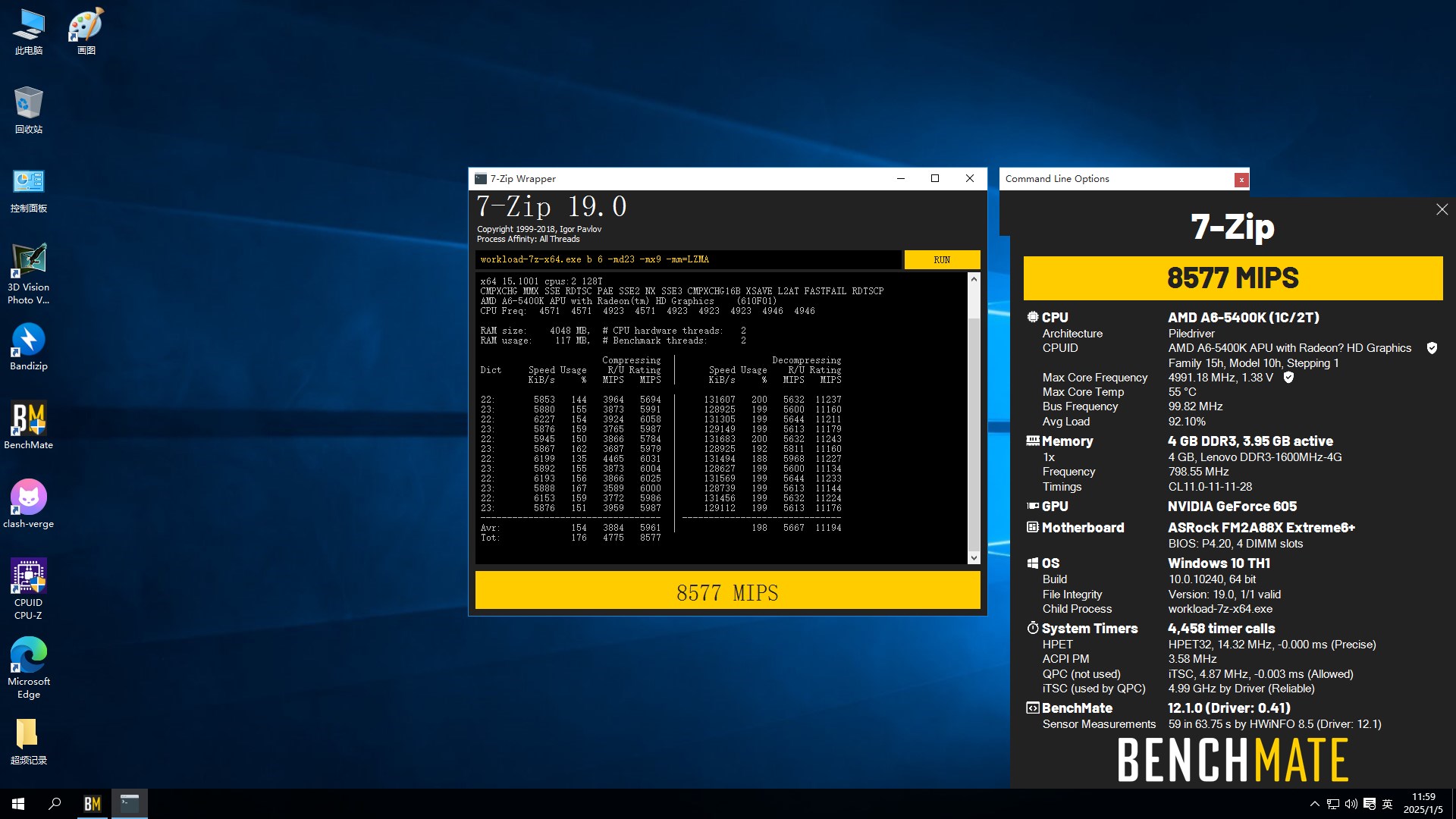Click the CL11.0-11-11-28 timings value

[x=1210, y=487]
